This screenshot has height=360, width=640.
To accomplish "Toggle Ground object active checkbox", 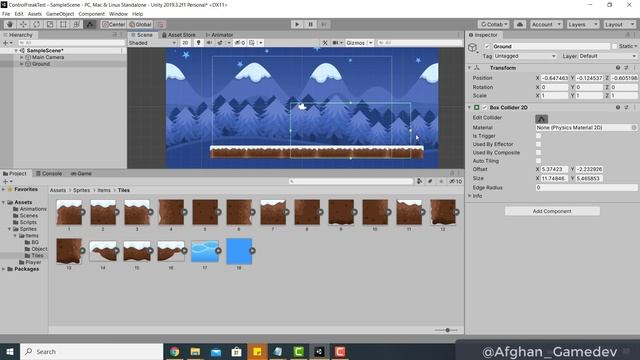I will click(487, 47).
